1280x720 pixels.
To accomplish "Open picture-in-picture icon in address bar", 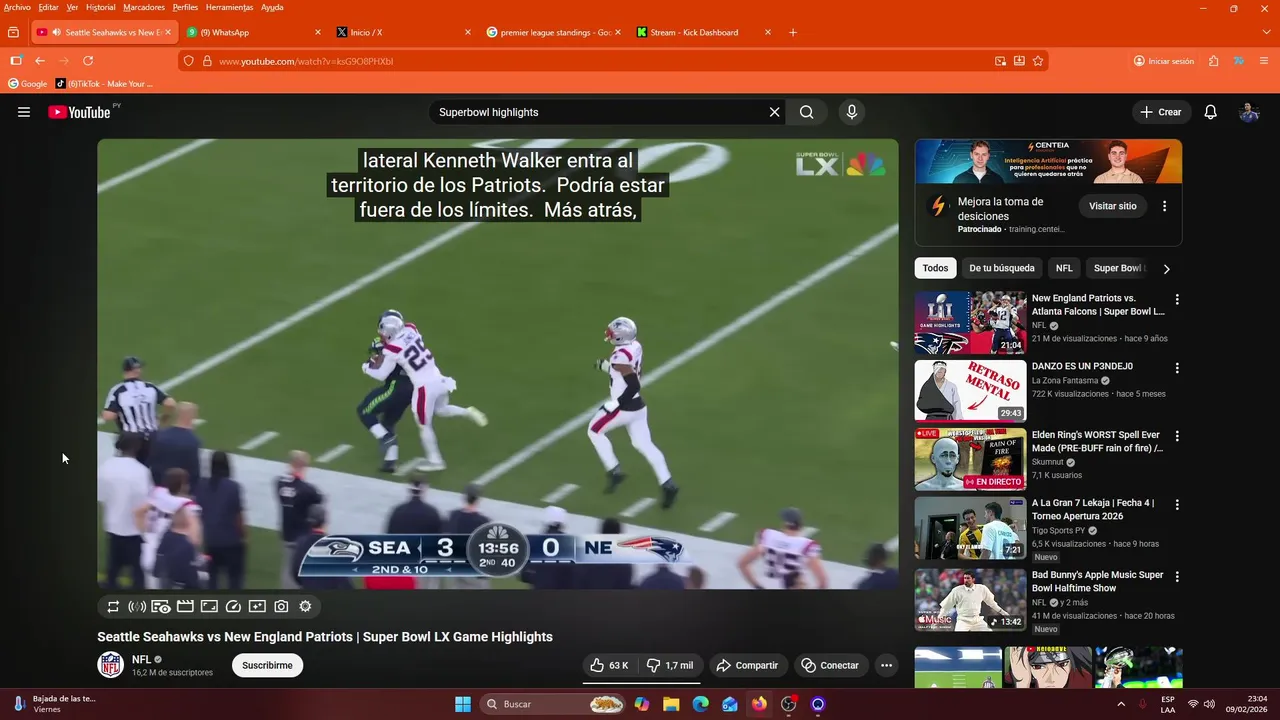I will pyautogui.click(x=1000, y=61).
